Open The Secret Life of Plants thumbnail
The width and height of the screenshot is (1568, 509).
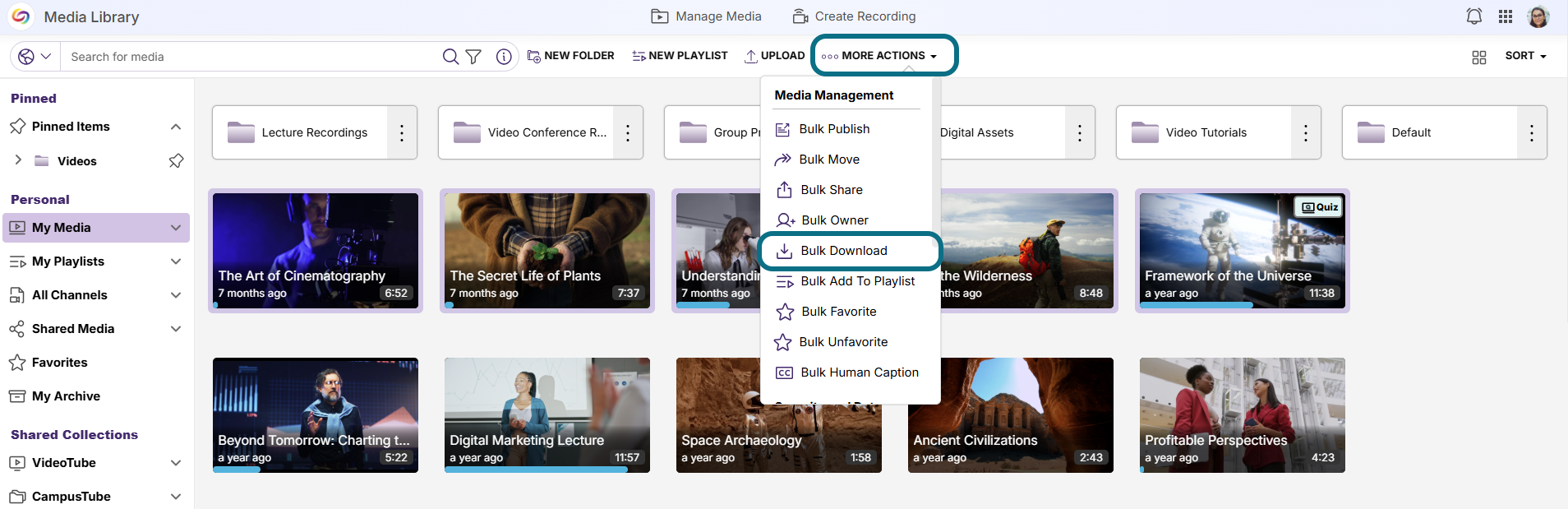pyautogui.click(x=547, y=251)
